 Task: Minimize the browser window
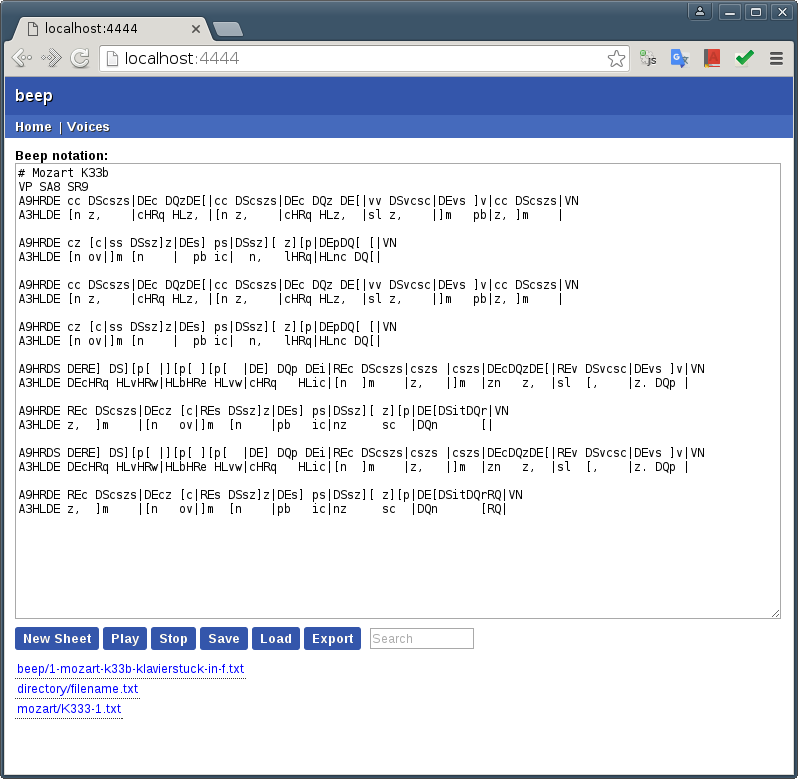pos(729,11)
